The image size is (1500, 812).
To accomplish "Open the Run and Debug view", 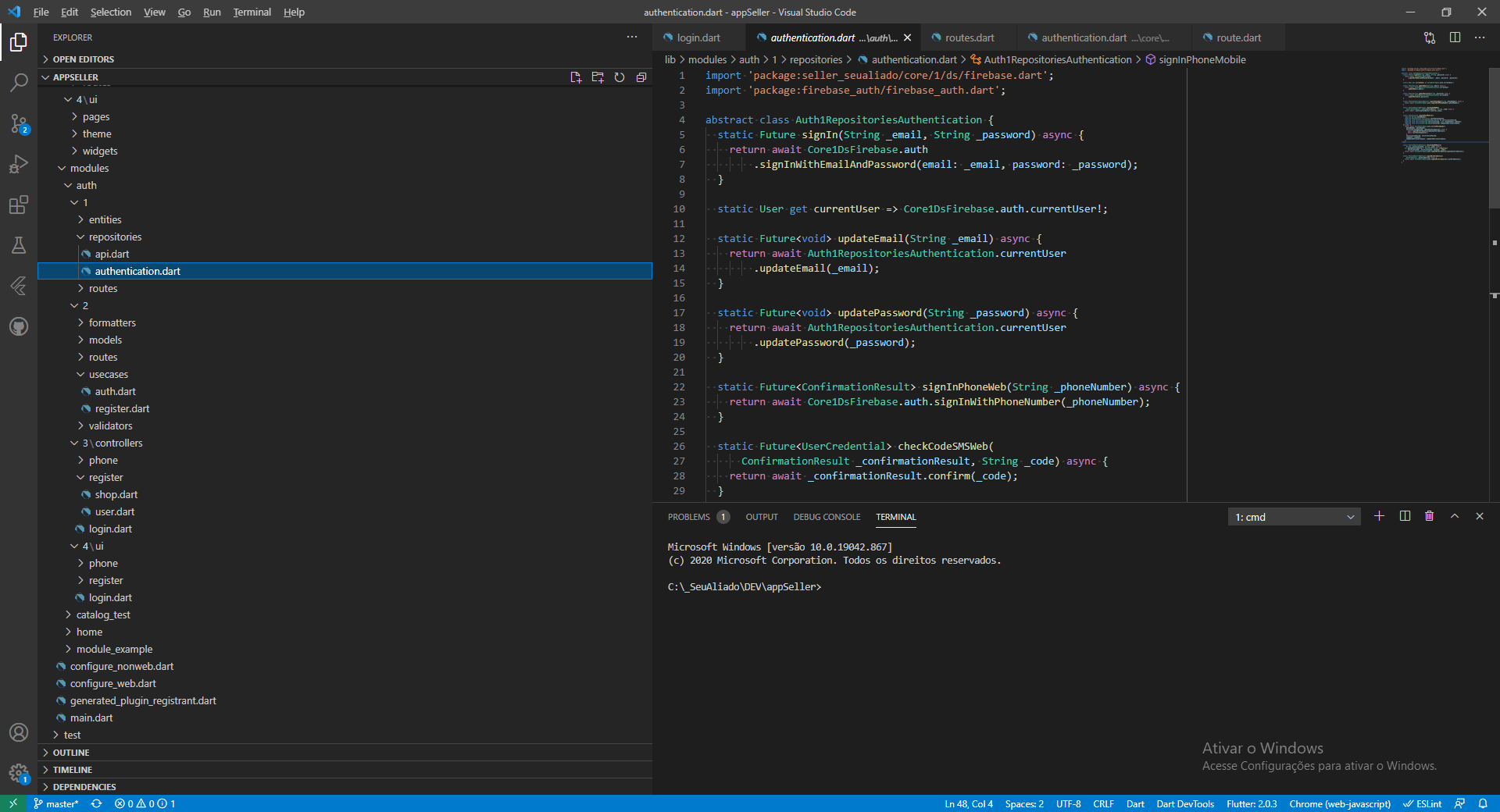I will tap(19, 164).
